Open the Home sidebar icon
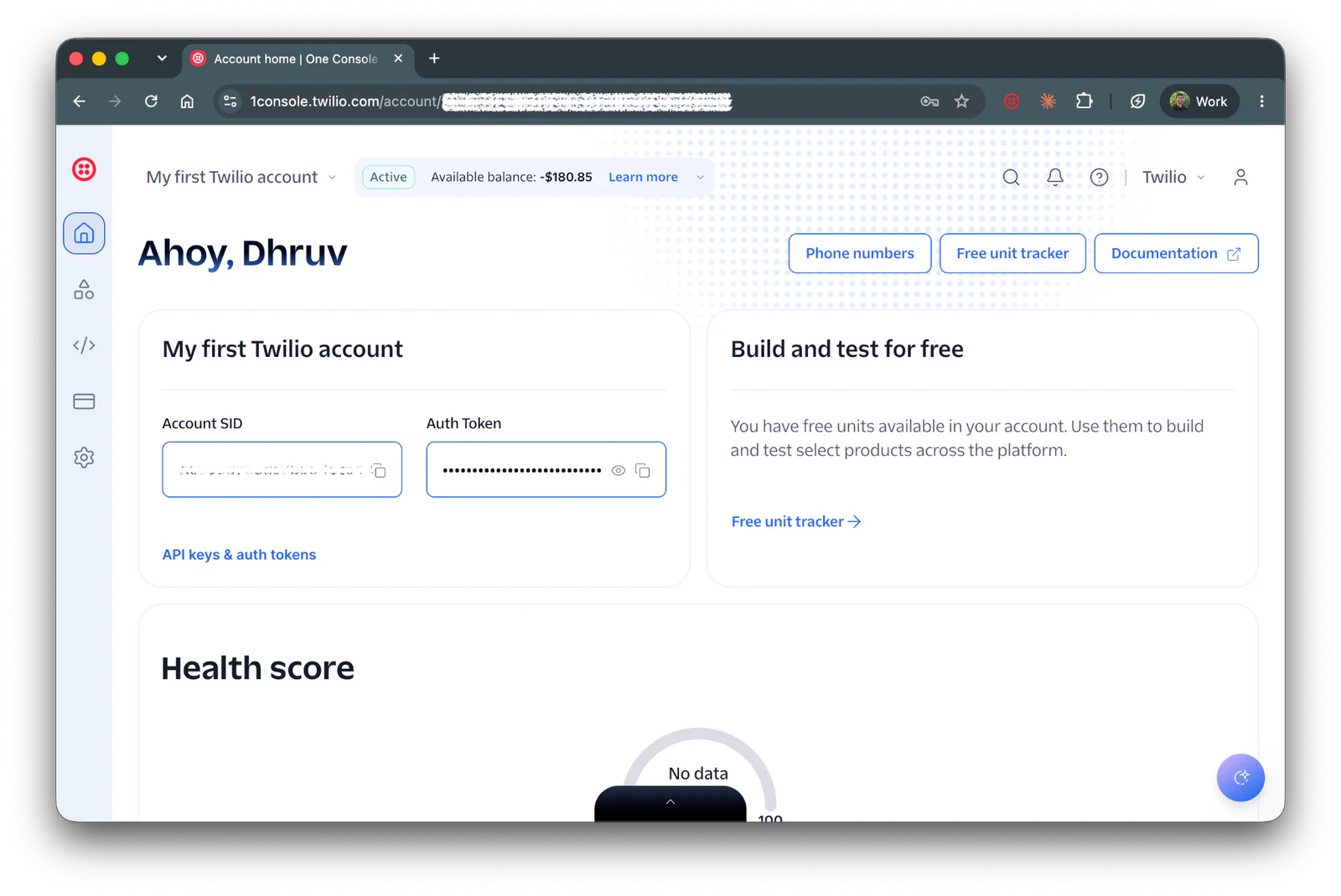Screen dimensions: 1341x896 84,233
